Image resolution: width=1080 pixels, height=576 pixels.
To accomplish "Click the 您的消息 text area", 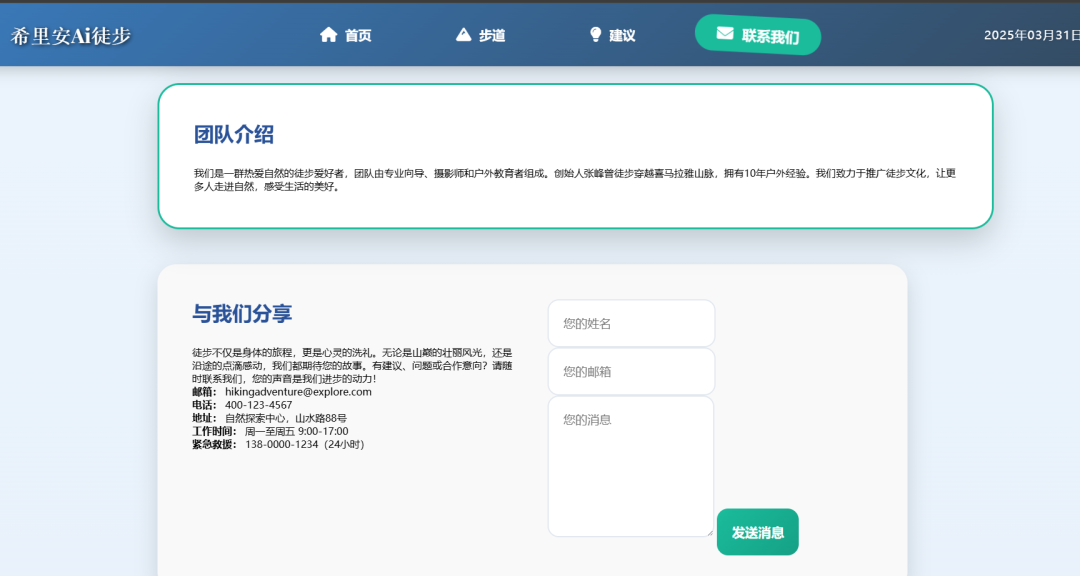I will click(x=631, y=466).
